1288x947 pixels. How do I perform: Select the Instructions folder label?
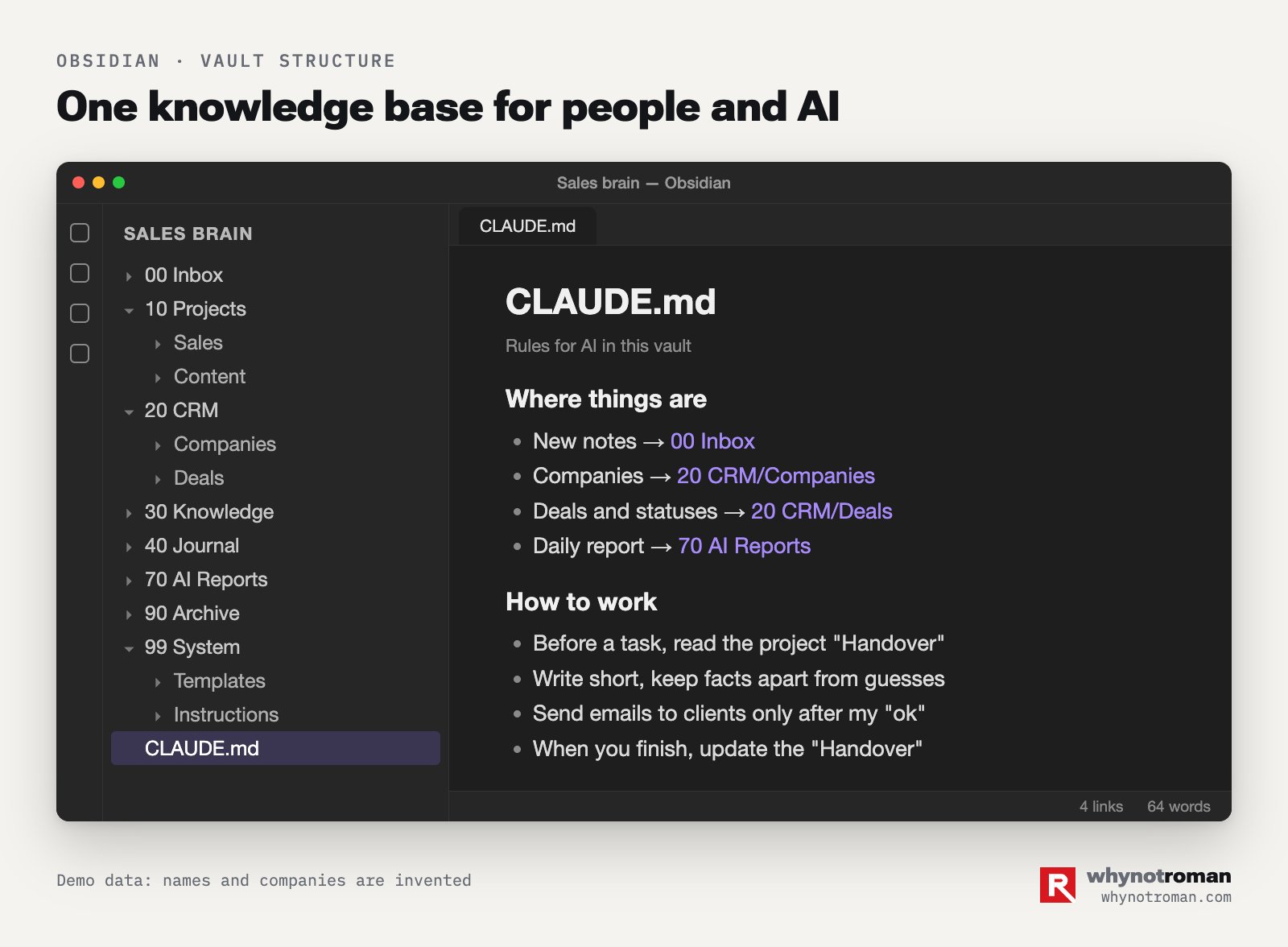(226, 715)
